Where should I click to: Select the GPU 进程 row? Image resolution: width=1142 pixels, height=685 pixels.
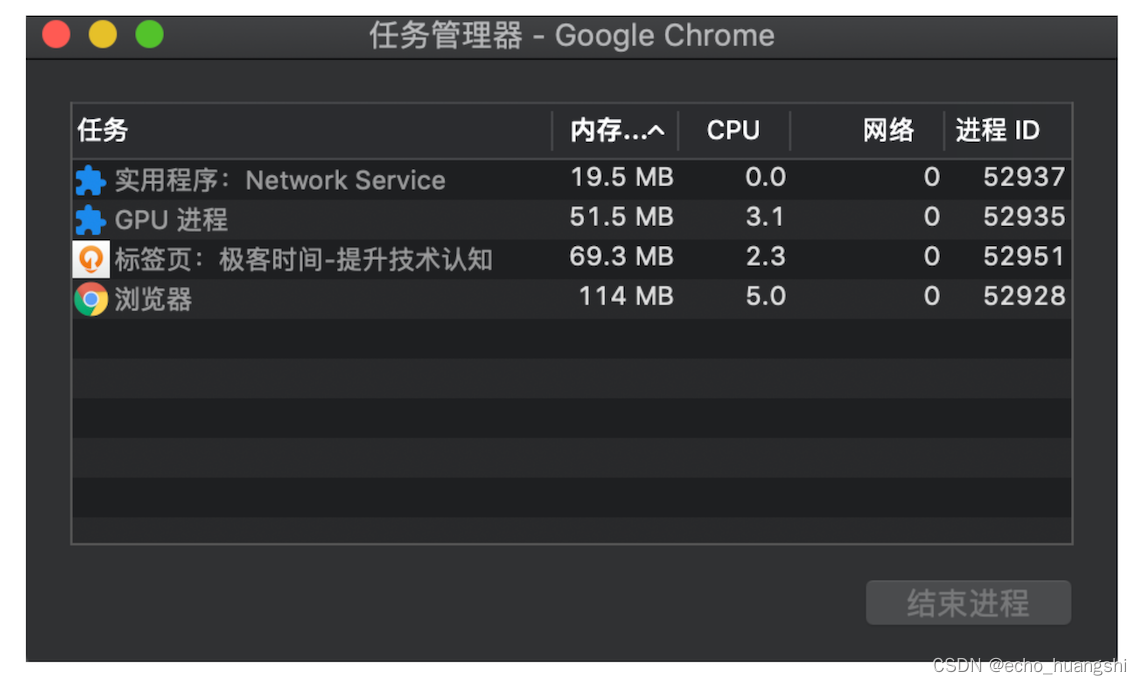tap(171, 219)
